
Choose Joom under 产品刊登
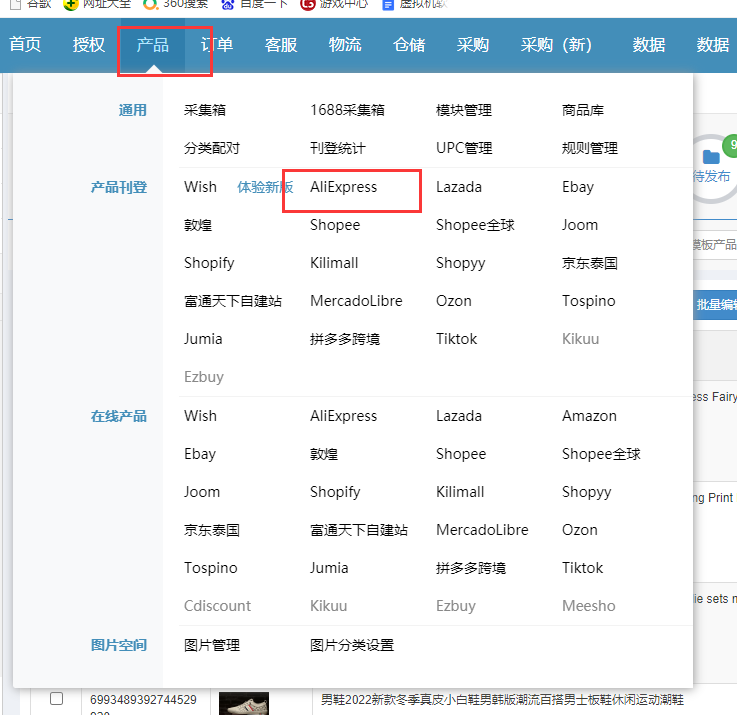580,225
